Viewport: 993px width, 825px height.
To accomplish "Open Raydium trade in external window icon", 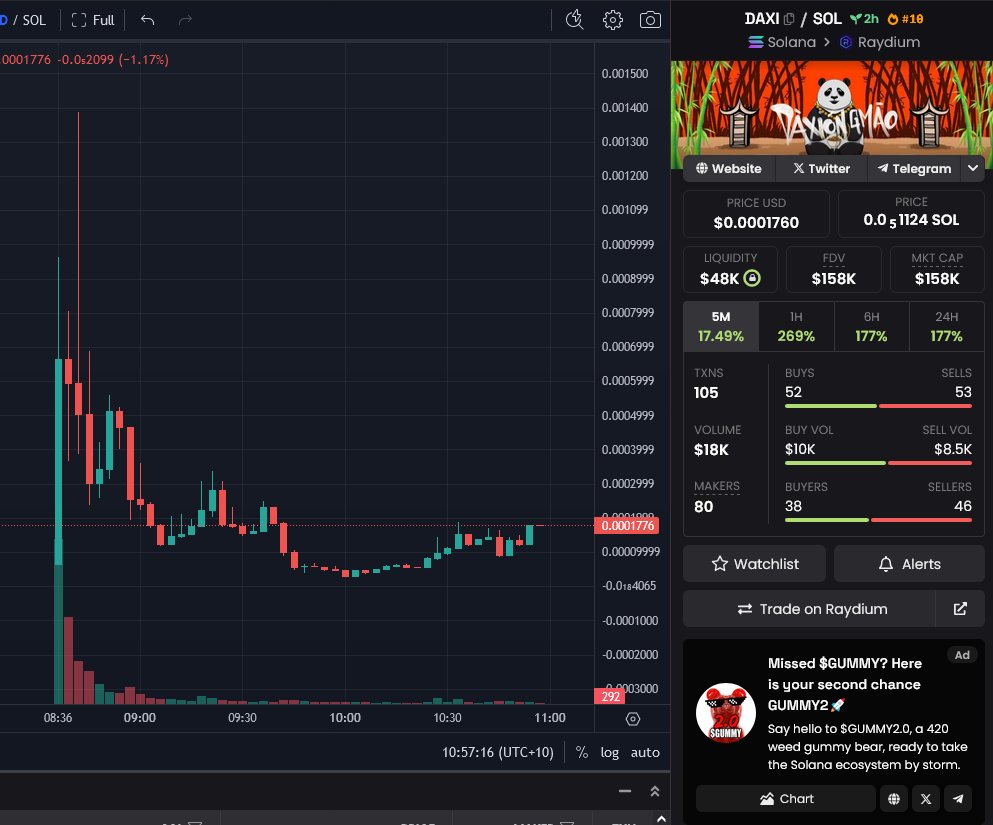I will point(960,609).
